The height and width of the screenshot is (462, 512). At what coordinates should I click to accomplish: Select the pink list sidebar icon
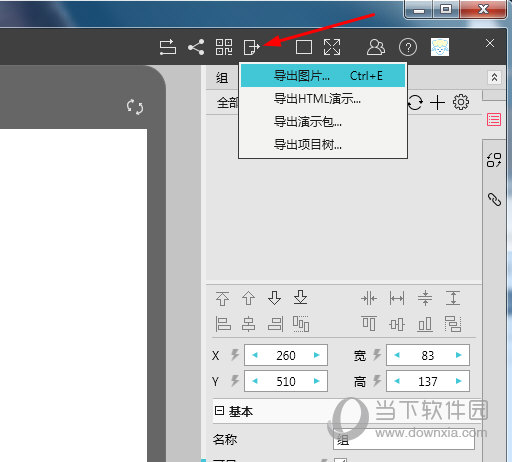[494, 119]
